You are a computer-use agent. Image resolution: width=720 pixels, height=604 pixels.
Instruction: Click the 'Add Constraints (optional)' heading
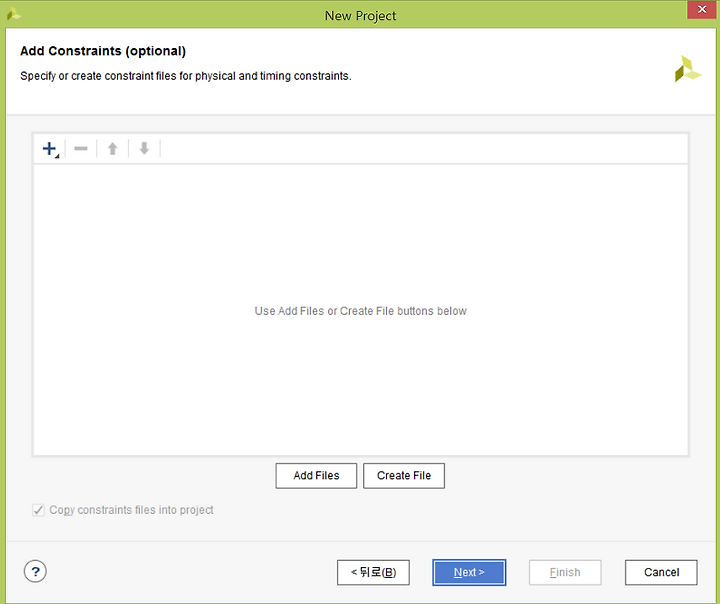click(103, 51)
